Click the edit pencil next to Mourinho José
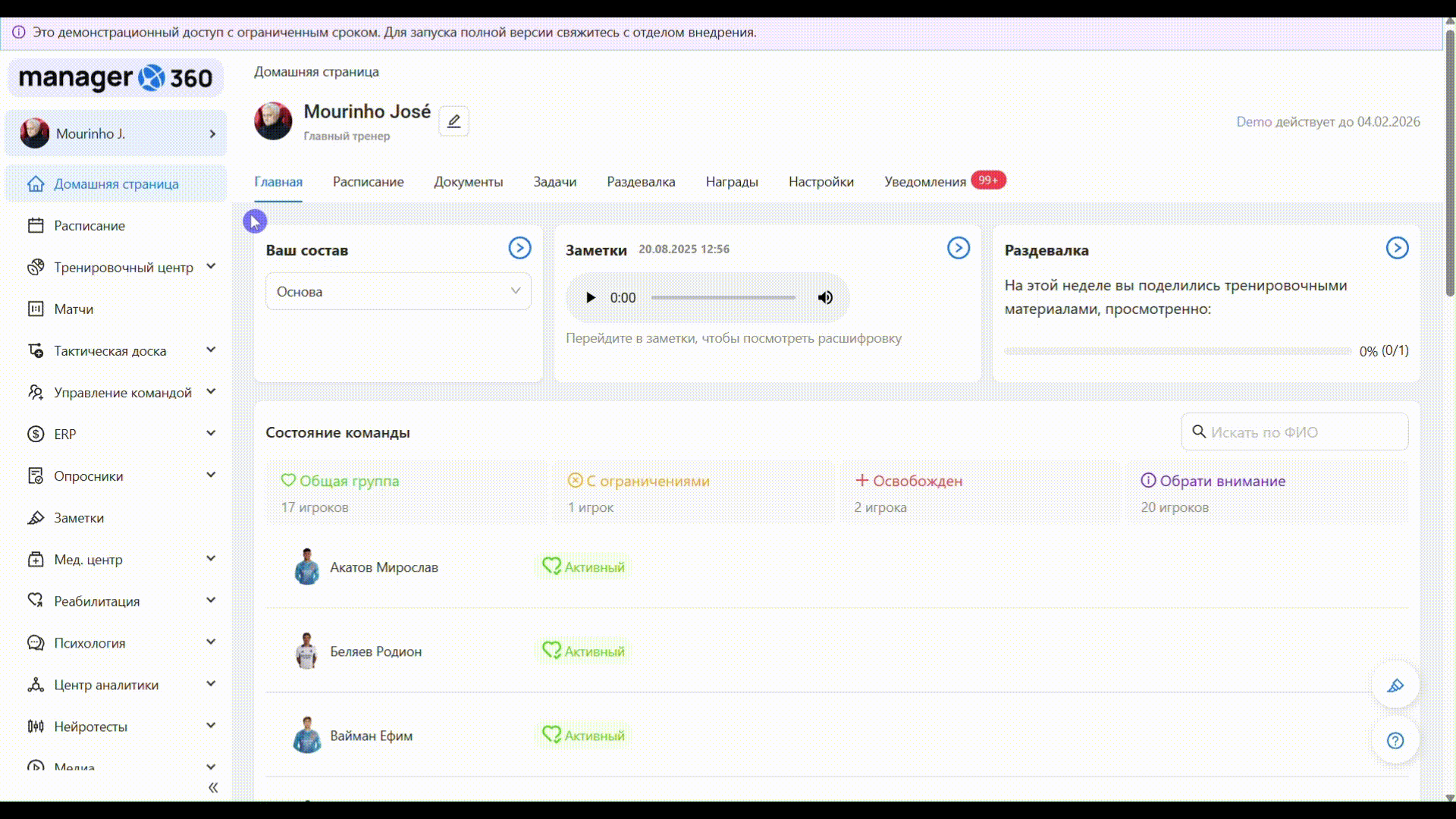 pyautogui.click(x=453, y=121)
